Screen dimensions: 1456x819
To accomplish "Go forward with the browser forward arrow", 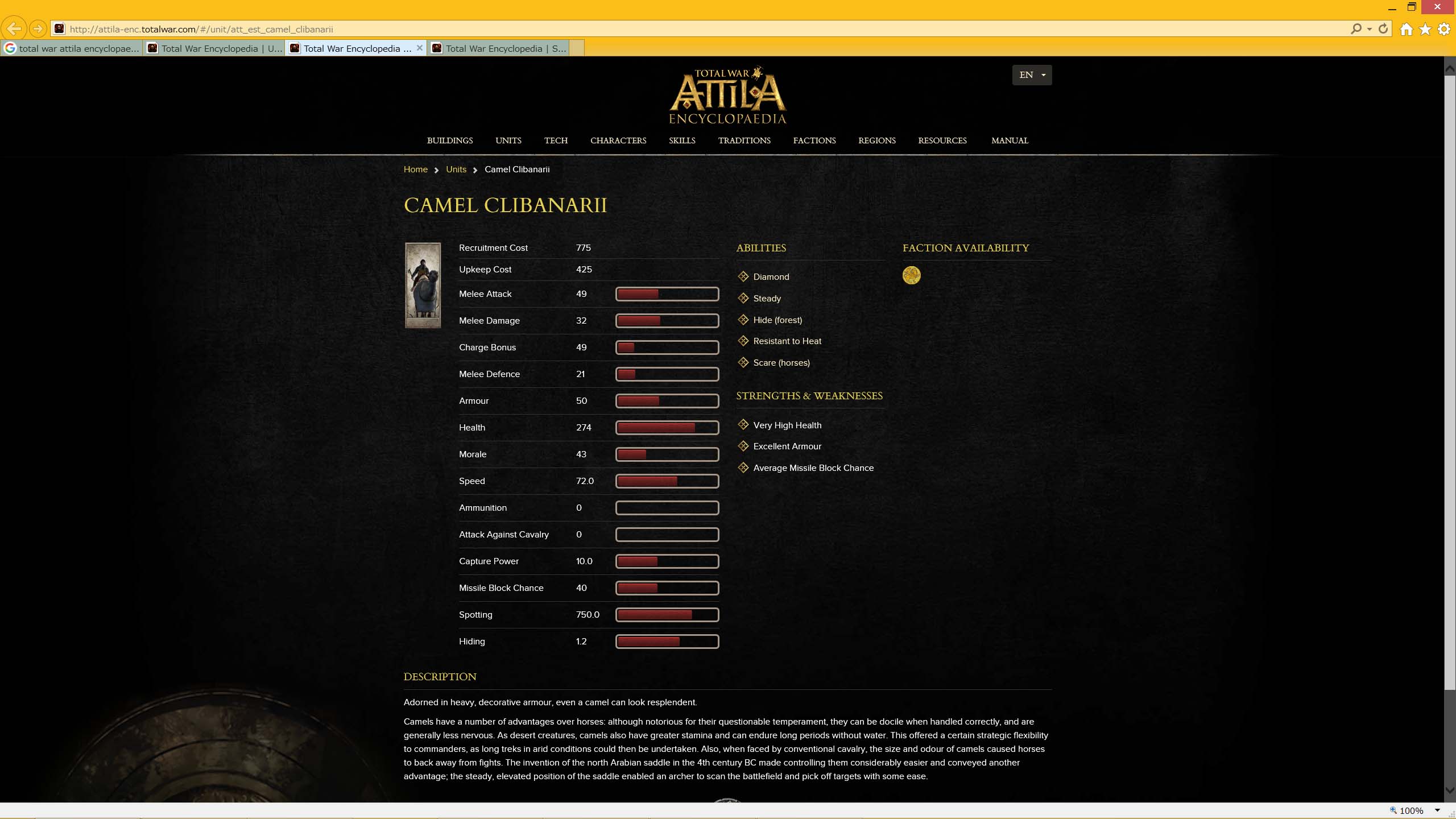I will tap(38, 28).
